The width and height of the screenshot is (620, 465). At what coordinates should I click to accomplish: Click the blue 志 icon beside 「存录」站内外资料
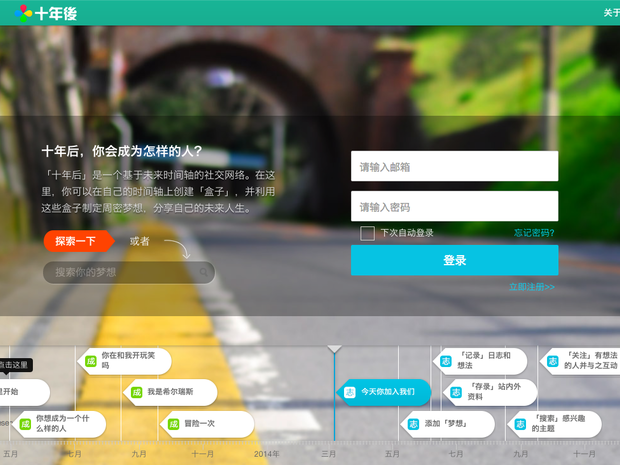(456, 391)
